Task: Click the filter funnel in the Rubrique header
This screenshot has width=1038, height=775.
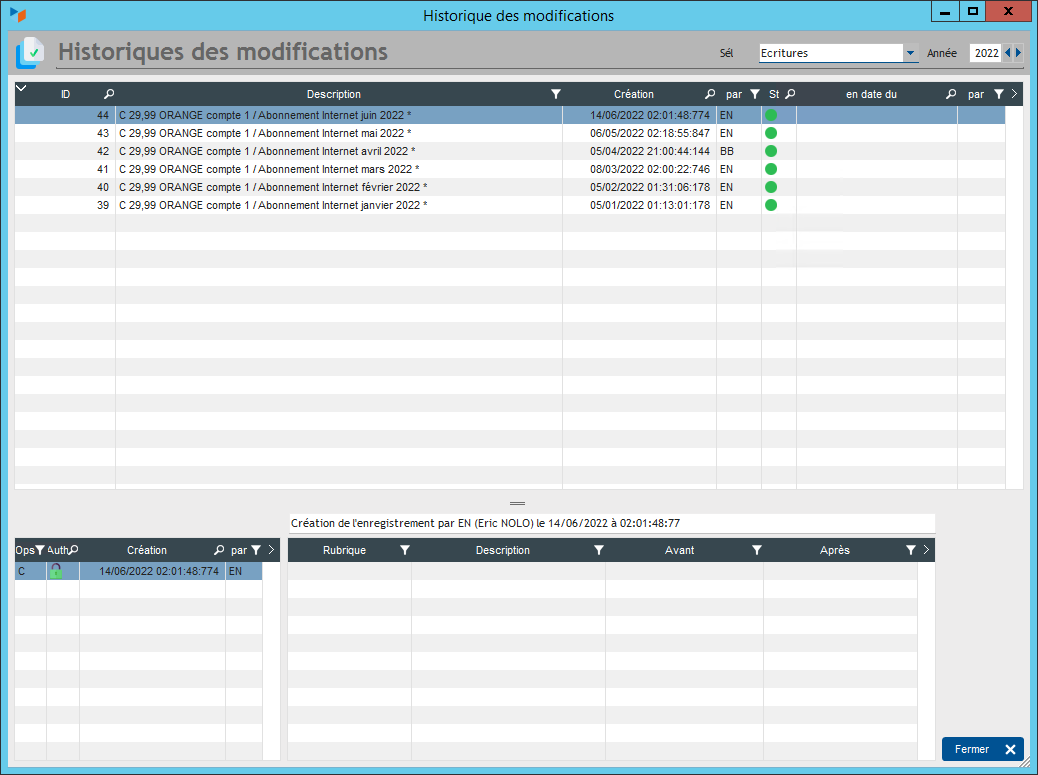Action: (405, 550)
